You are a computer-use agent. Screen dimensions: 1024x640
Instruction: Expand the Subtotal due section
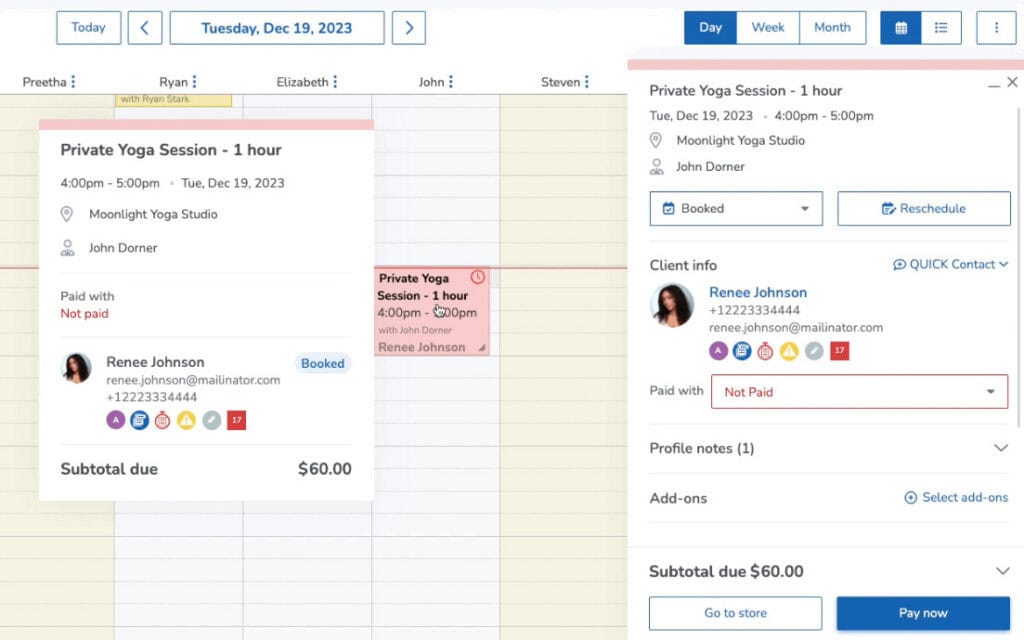(x=1002, y=571)
